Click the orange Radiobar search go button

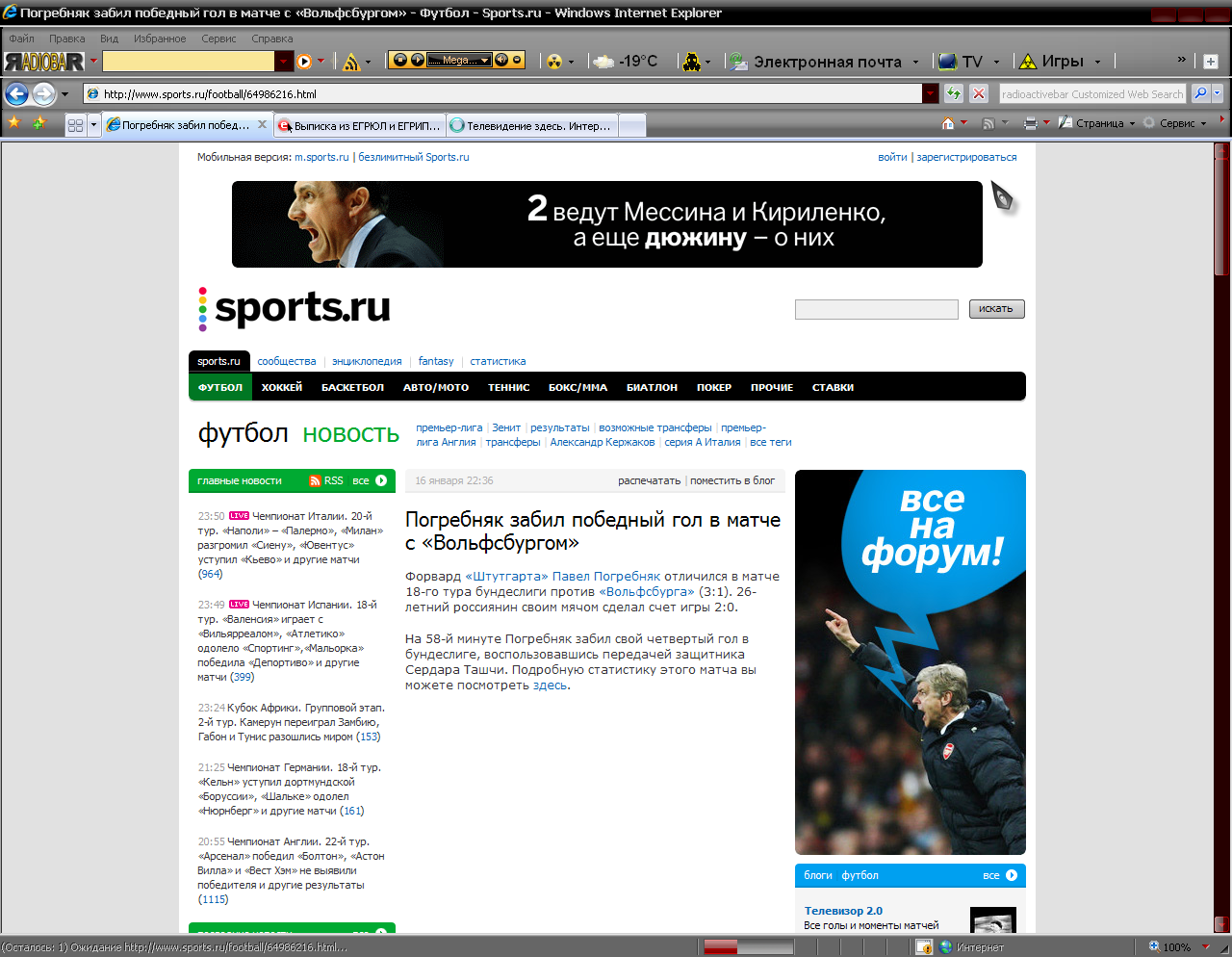point(304,62)
